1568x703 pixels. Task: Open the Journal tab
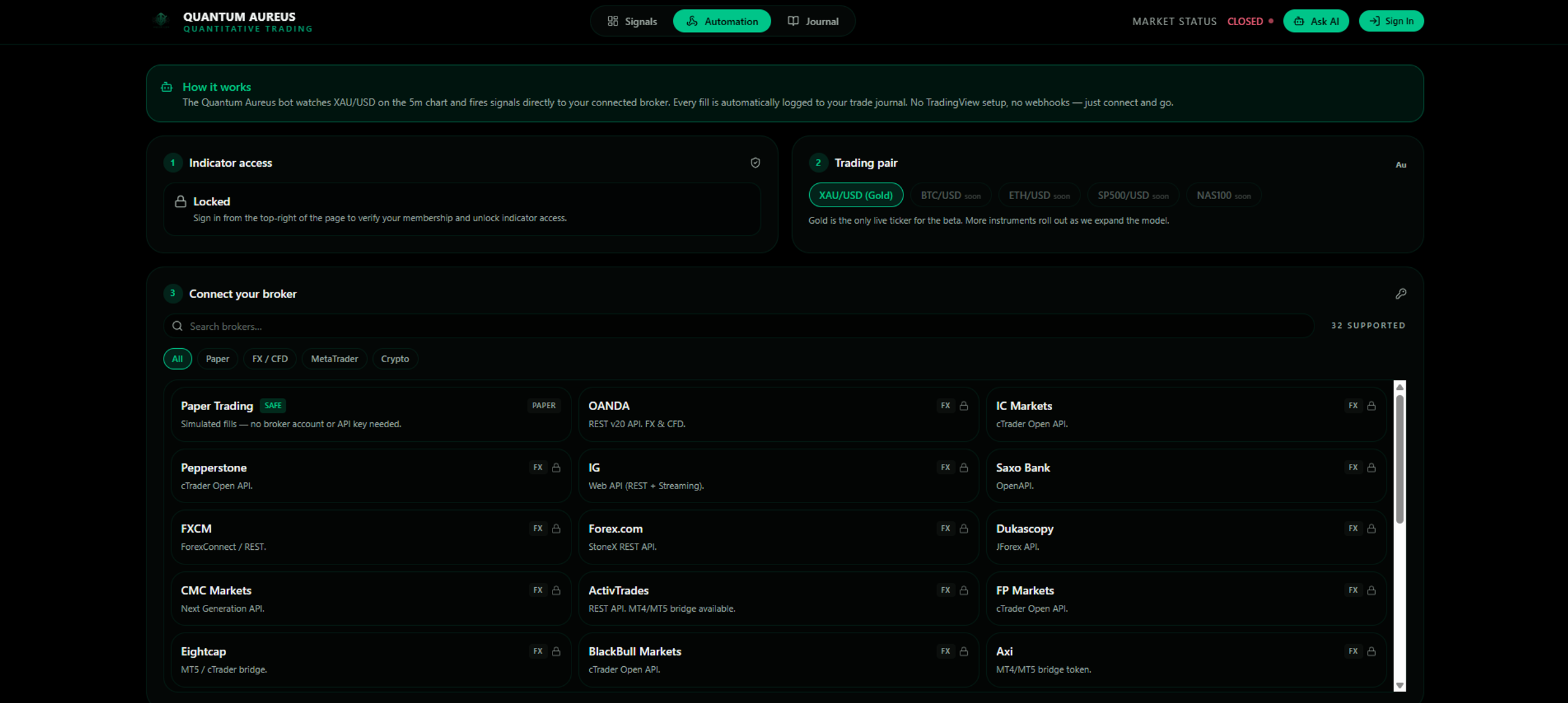click(x=813, y=21)
